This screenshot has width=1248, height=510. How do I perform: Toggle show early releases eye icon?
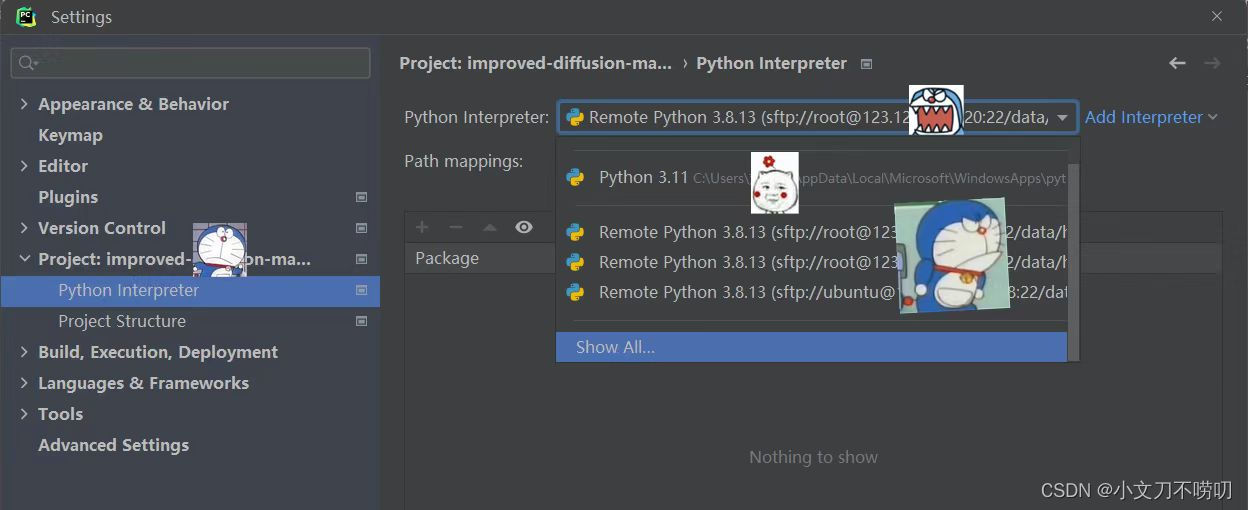click(524, 228)
